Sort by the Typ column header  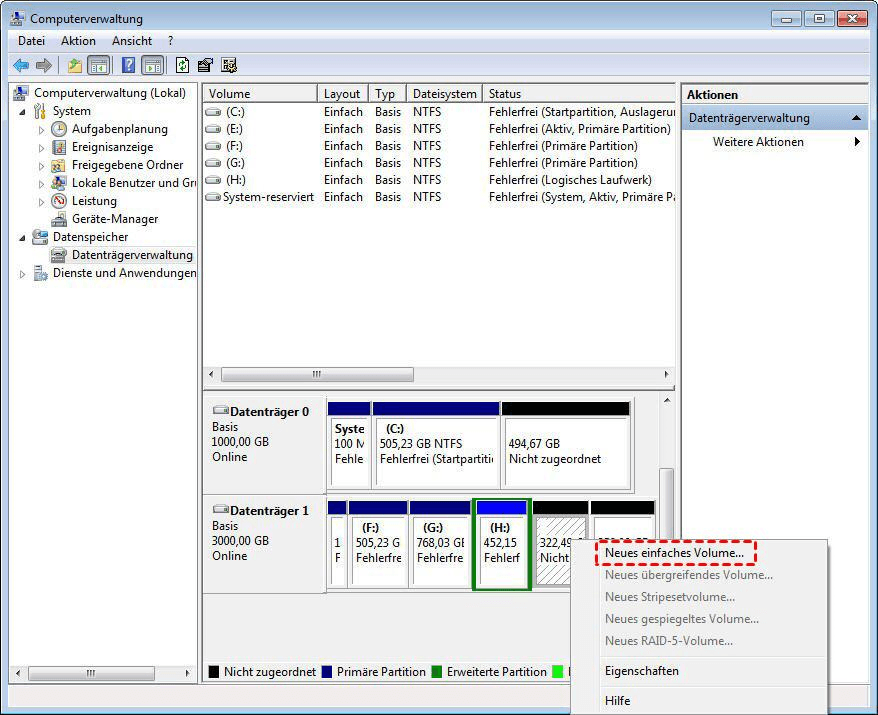pyautogui.click(x=387, y=94)
